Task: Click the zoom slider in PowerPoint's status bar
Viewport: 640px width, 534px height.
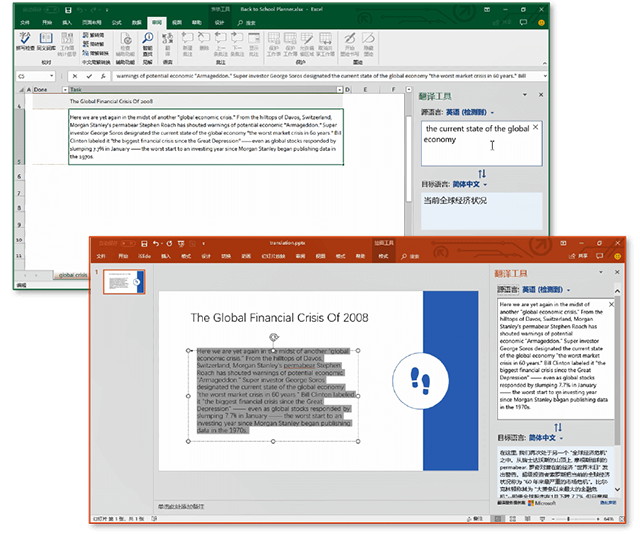Action: (569, 518)
